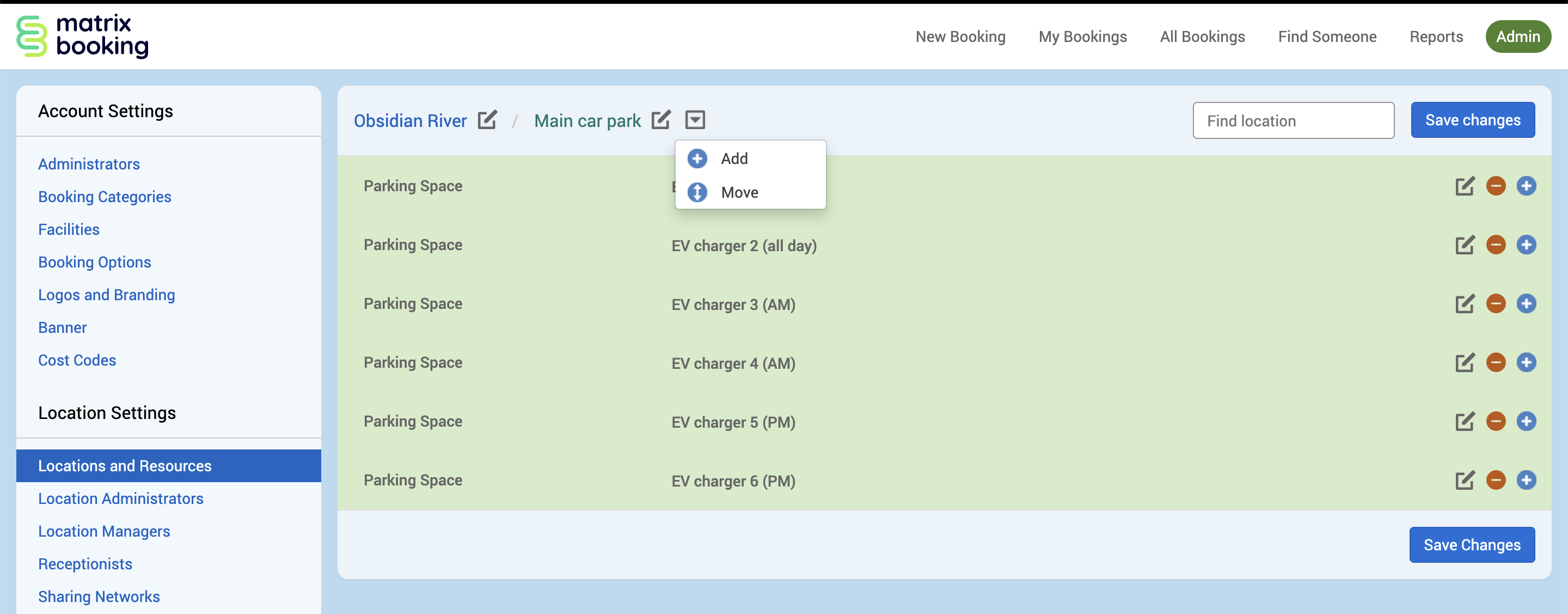Click edit icon next to Obsidian River
1568x614 pixels.
(x=487, y=119)
